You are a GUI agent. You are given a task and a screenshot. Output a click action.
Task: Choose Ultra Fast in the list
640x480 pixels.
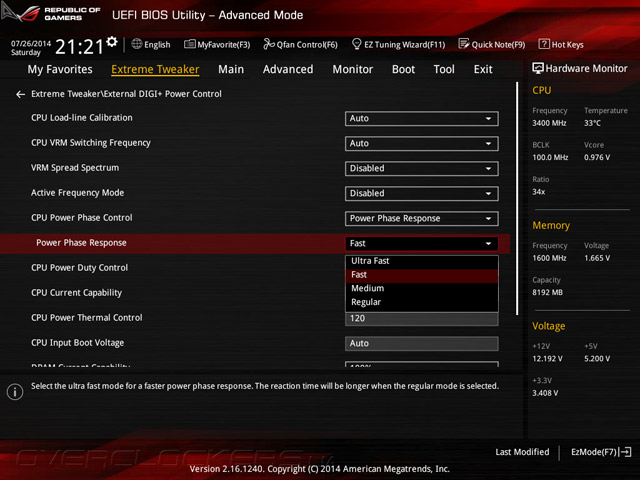pos(421,261)
